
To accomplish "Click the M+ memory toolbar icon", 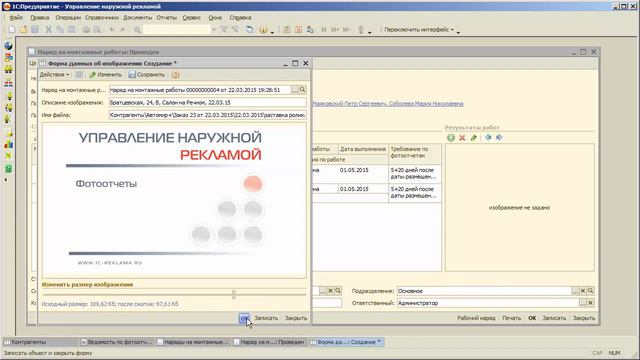I will pyautogui.click(x=335, y=29).
